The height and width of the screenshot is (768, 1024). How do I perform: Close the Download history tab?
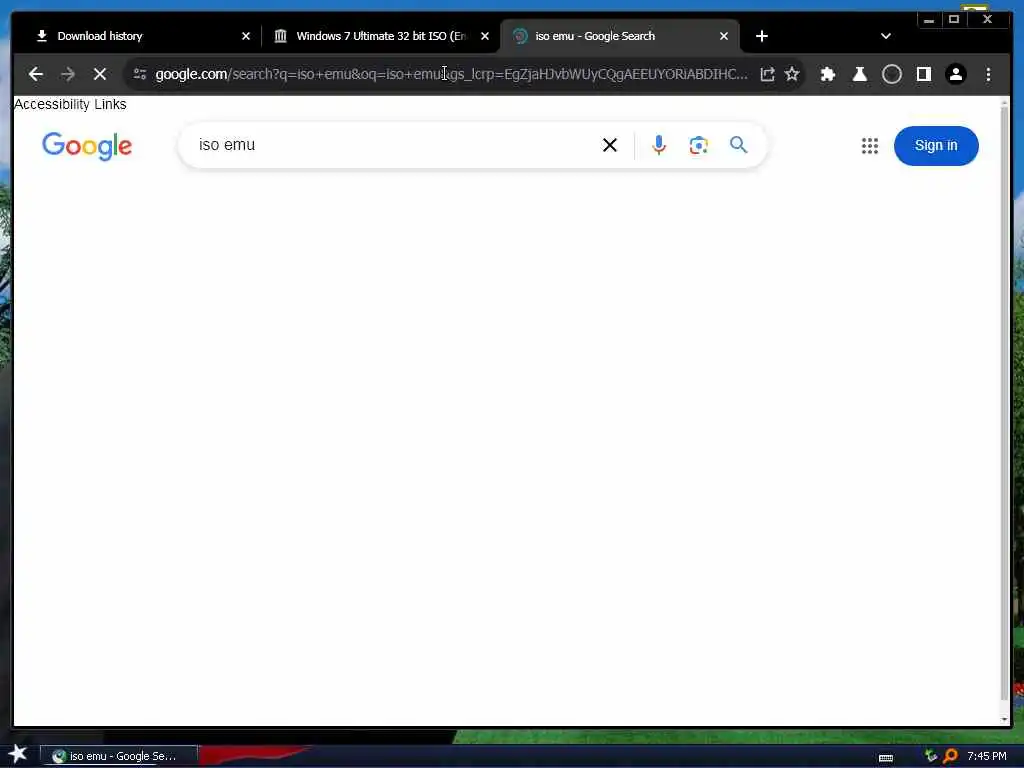point(246,36)
